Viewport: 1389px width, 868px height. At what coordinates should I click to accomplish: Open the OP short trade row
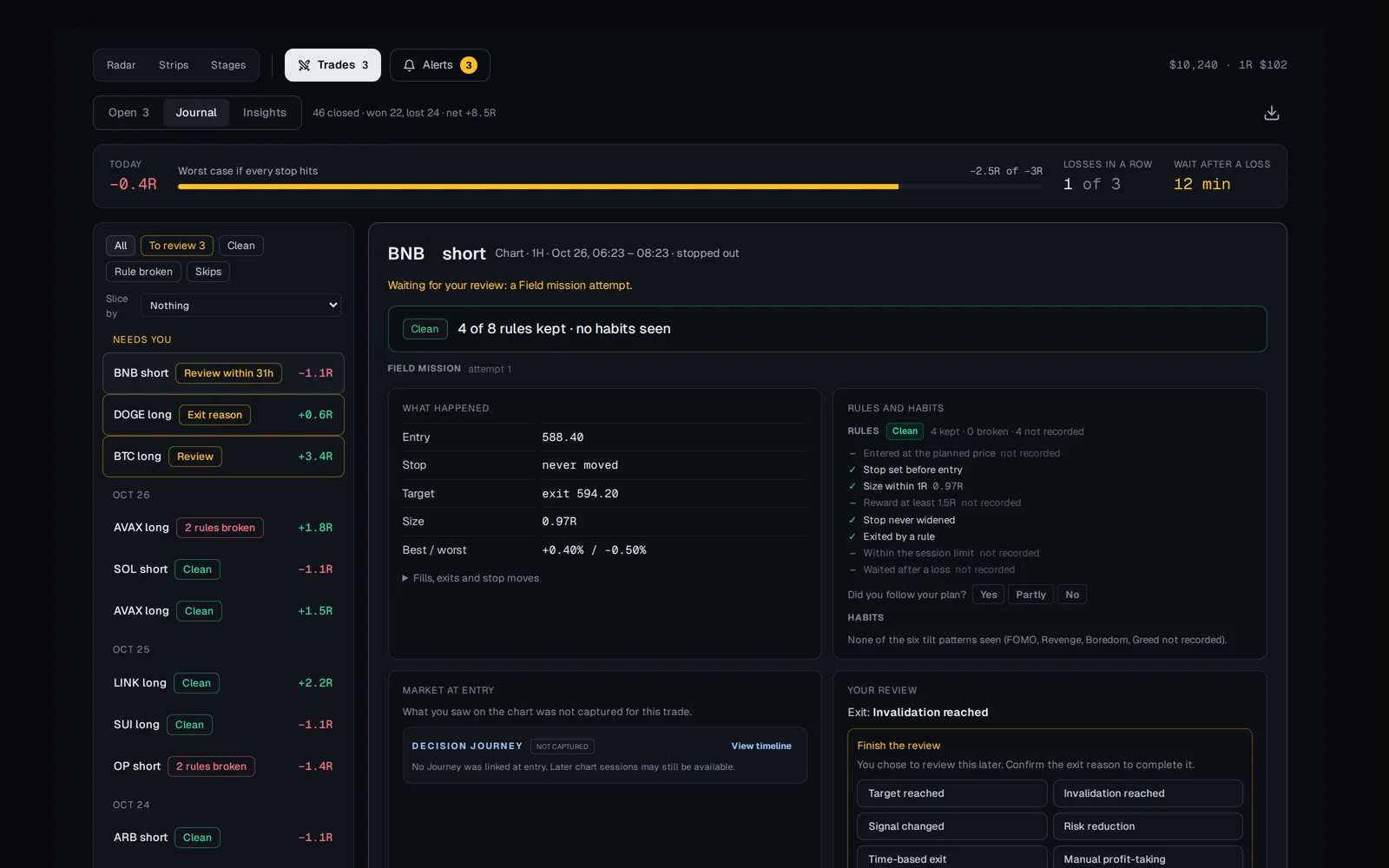tap(223, 766)
